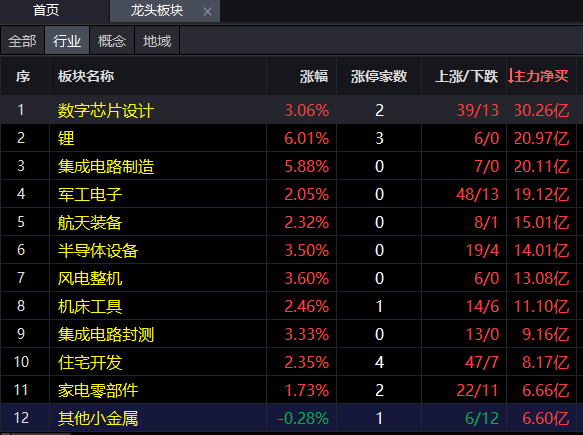
Task: Open sector 航天装备
Action: [x=90, y=222]
